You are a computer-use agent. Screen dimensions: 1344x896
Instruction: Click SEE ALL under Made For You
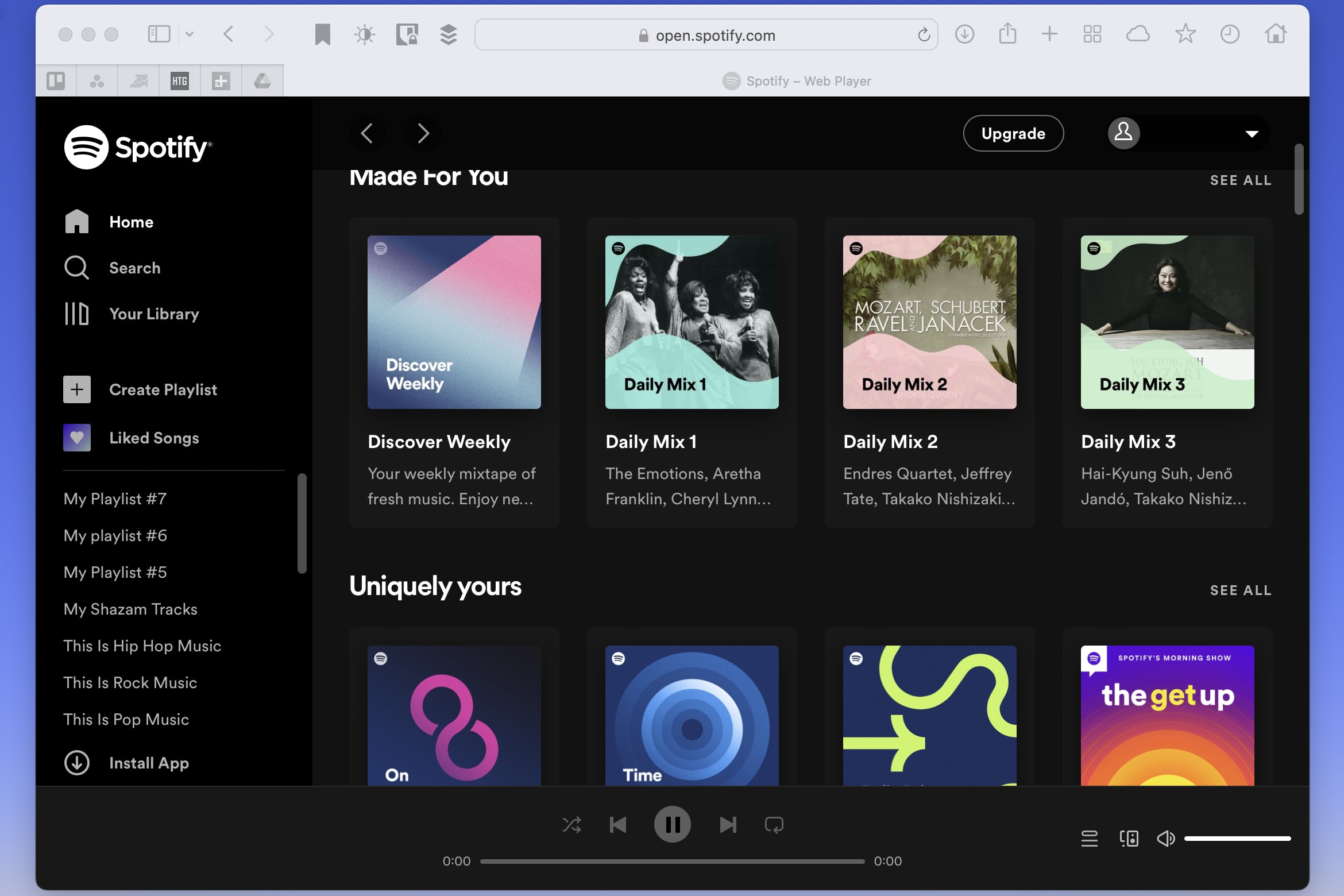[x=1241, y=180]
